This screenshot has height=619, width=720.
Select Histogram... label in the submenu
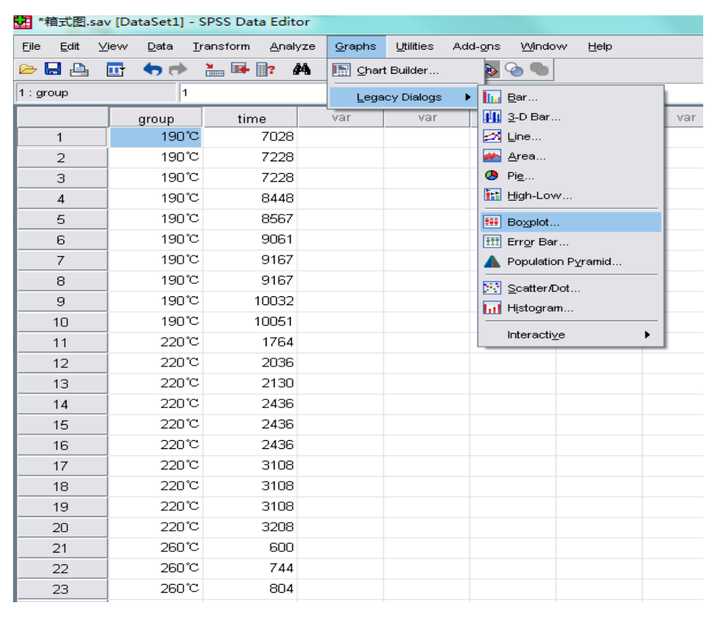pyautogui.click(x=540, y=308)
